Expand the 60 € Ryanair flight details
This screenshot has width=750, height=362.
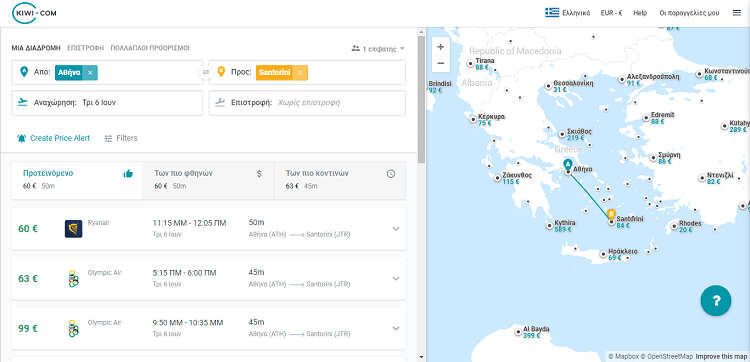(396, 229)
